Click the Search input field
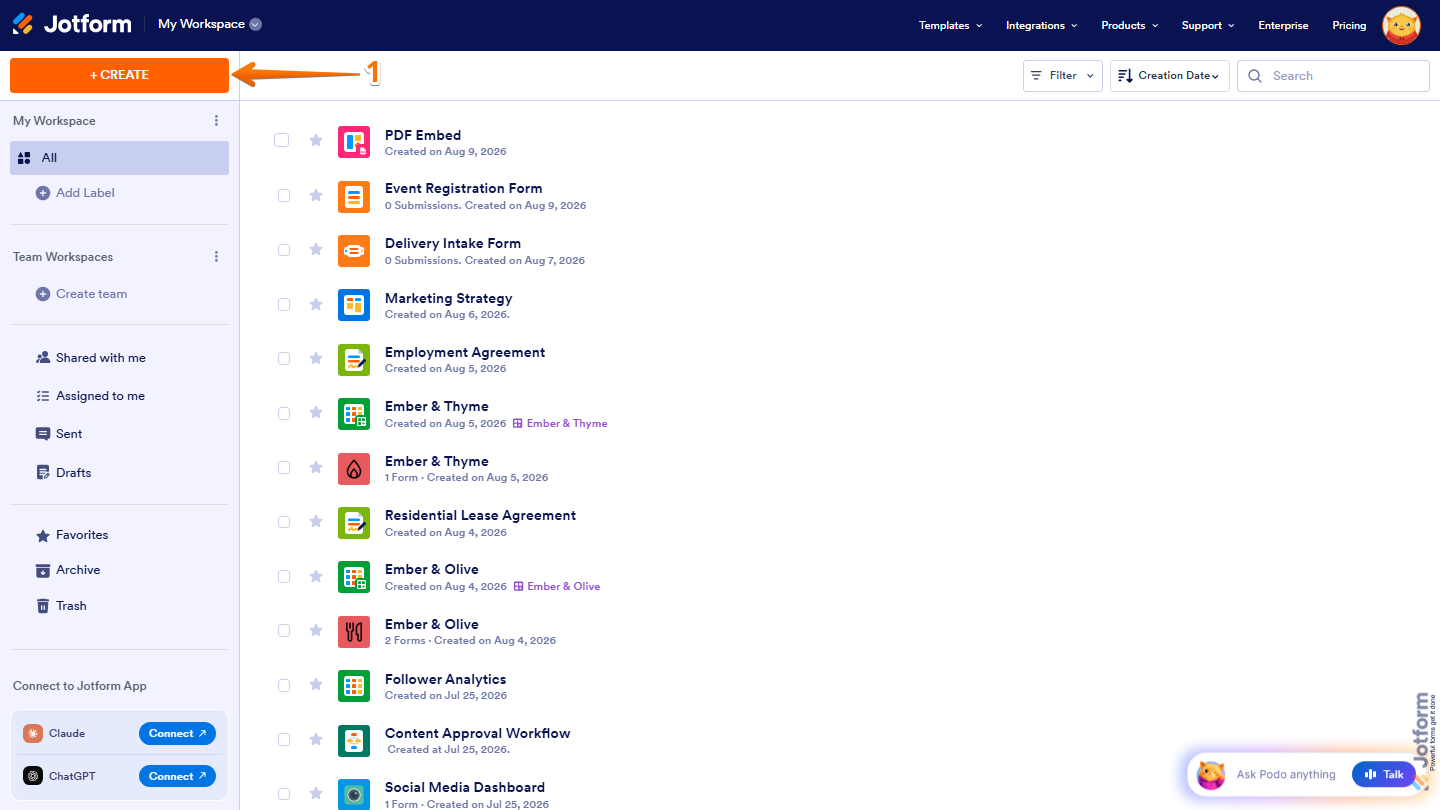The width and height of the screenshot is (1440, 810). (1334, 76)
